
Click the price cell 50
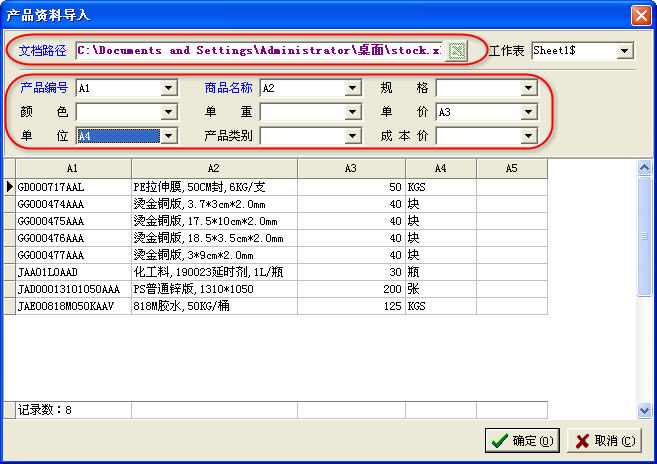(x=352, y=187)
